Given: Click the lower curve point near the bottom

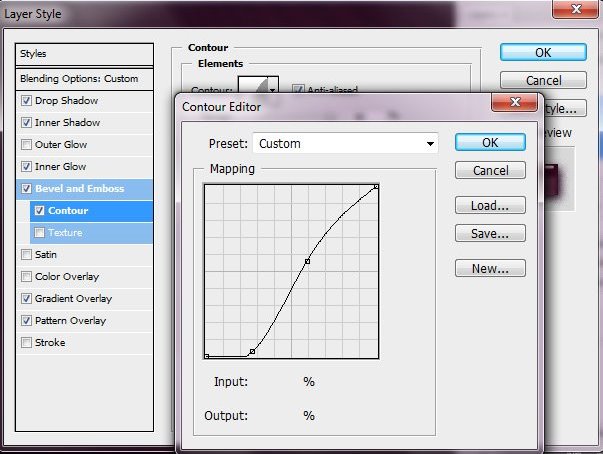Looking at the screenshot, I should [252, 352].
